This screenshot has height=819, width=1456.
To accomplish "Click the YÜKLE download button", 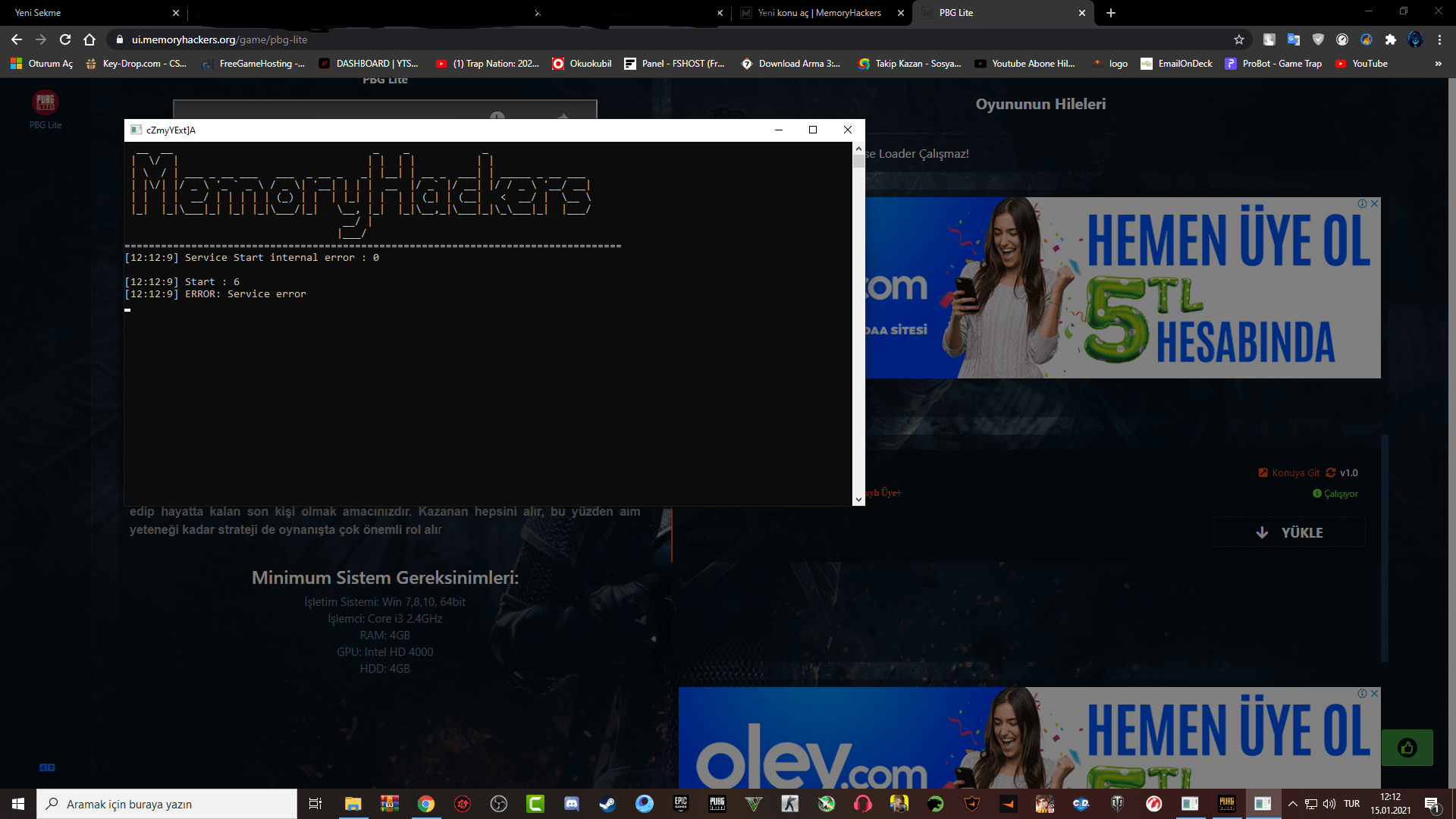I will coord(1290,532).
